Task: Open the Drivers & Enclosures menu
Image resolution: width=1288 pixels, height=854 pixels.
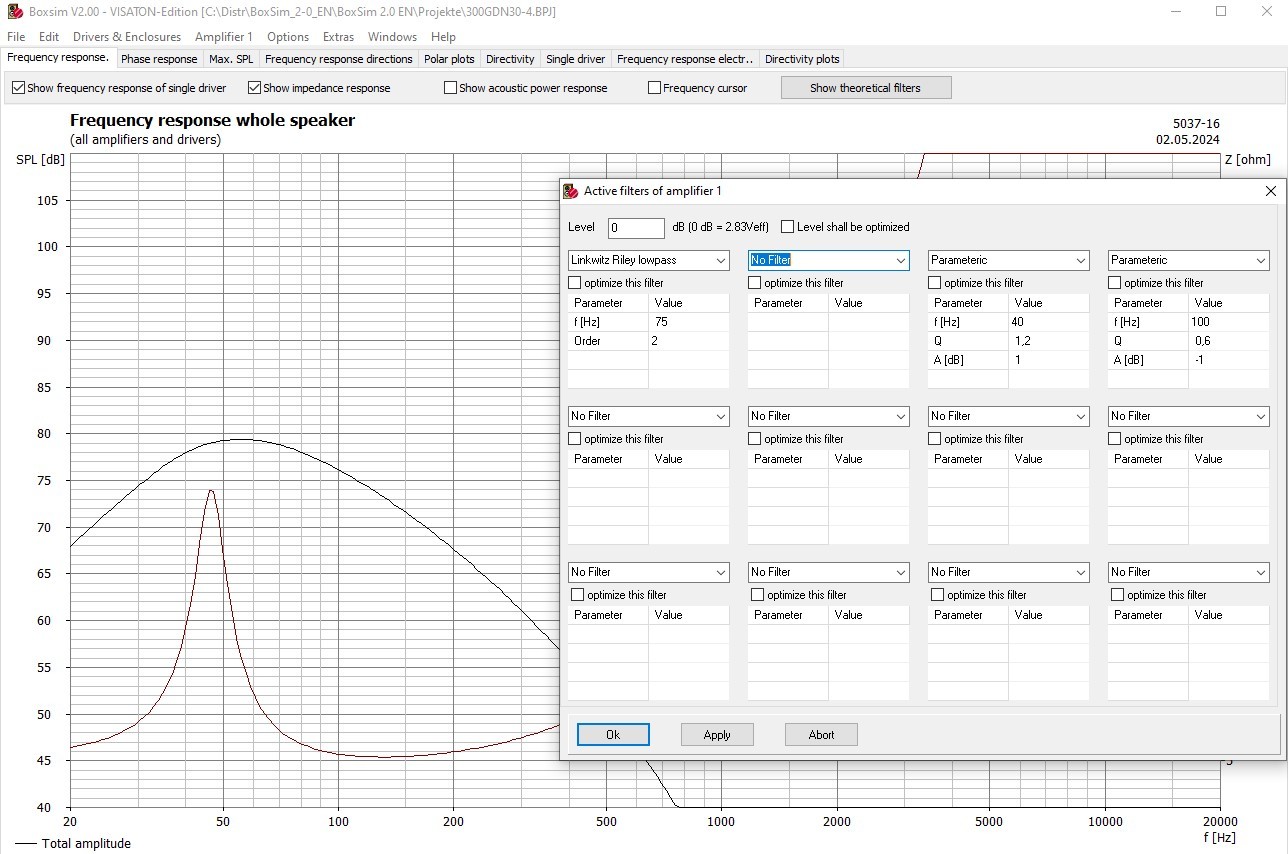Action: (127, 37)
